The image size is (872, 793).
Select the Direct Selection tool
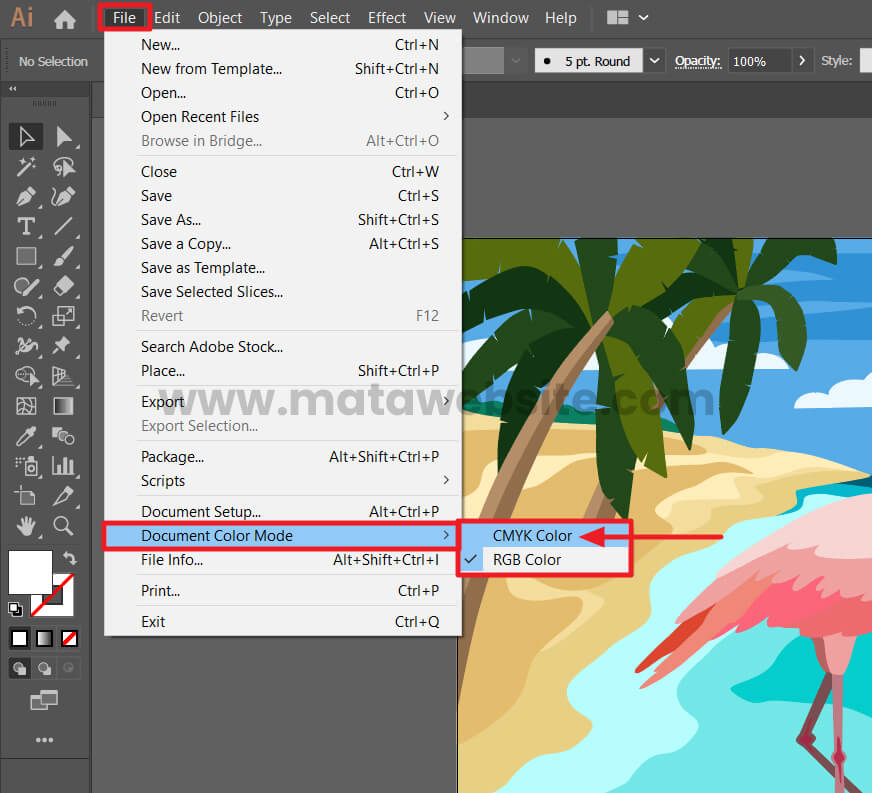coord(63,136)
